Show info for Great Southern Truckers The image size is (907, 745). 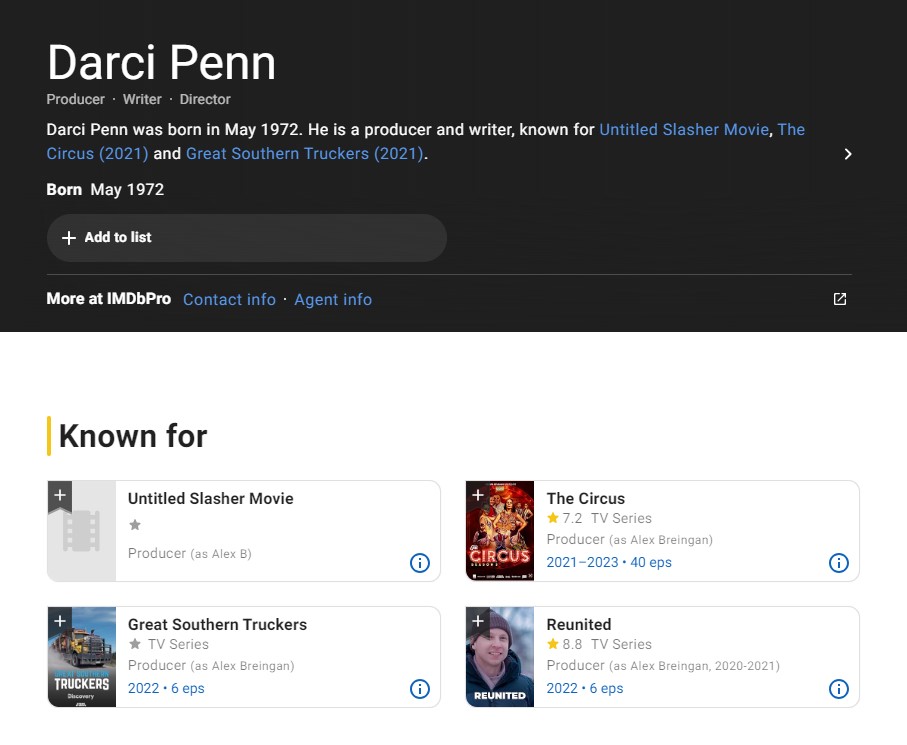pos(420,689)
